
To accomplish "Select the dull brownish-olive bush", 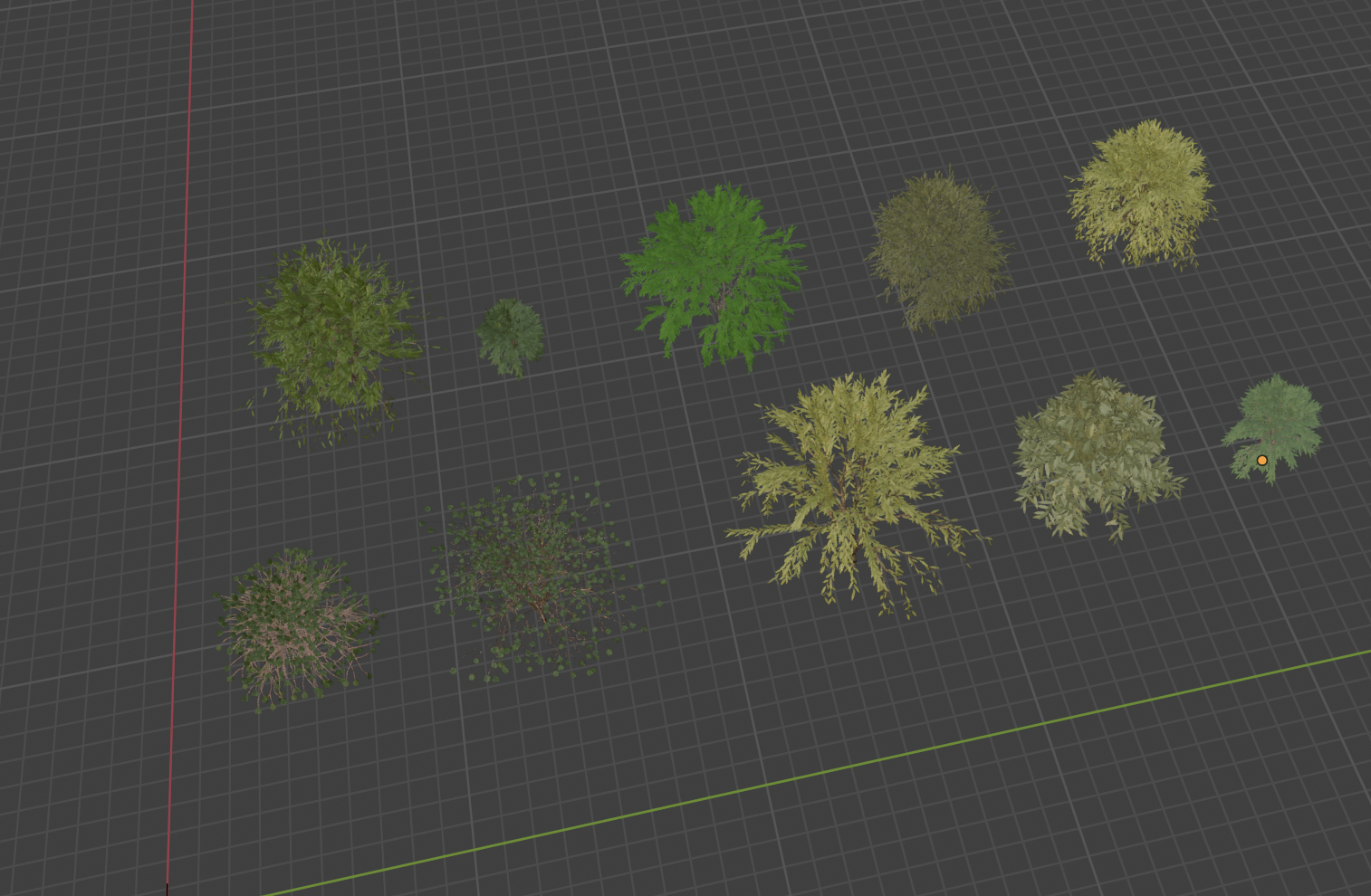I will tap(938, 251).
